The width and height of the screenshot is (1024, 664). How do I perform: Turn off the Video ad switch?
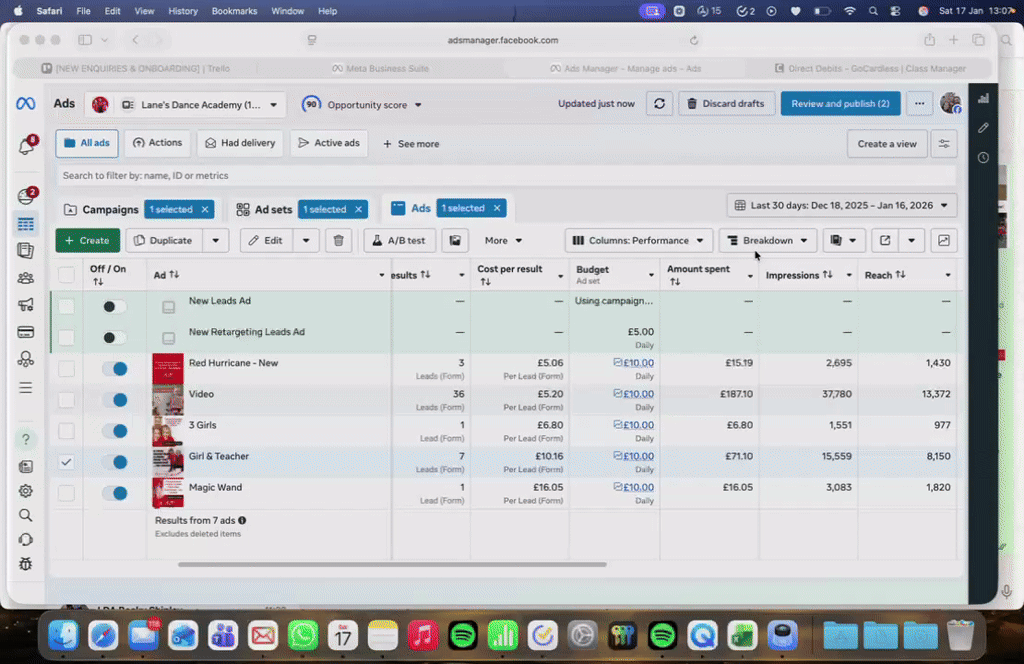114,400
